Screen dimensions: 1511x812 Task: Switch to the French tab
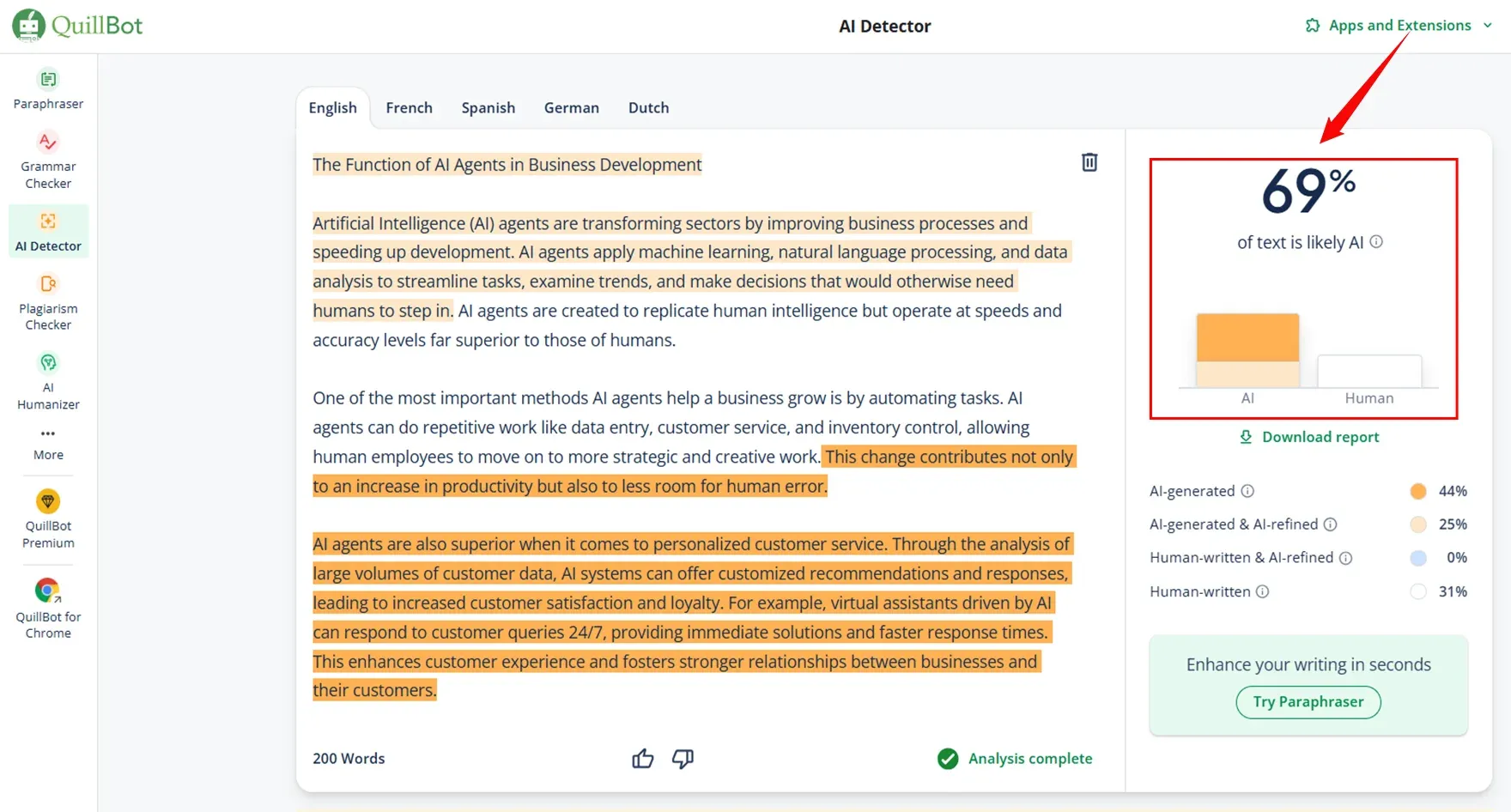[410, 108]
